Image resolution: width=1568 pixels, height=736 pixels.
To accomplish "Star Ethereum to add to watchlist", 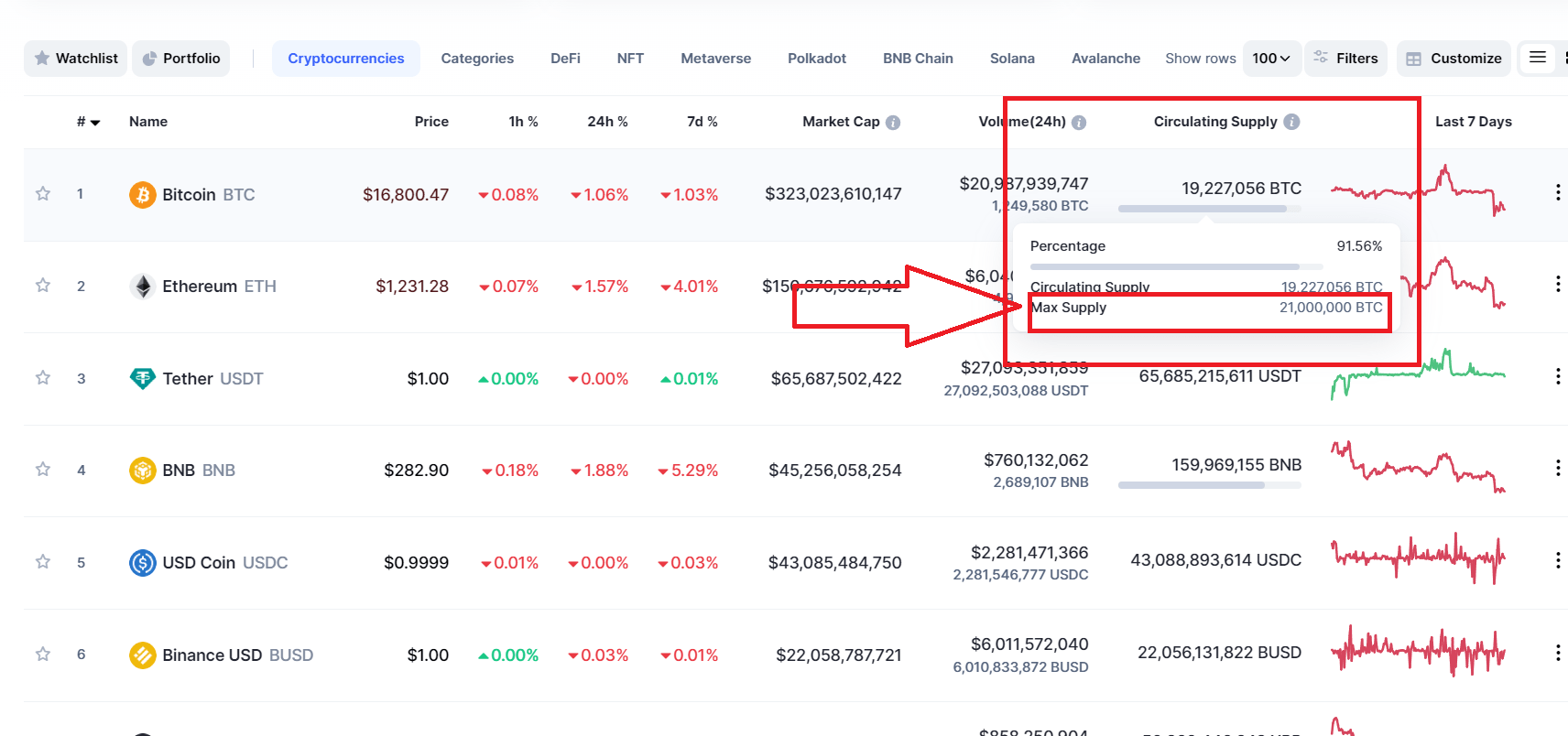I will pos(43,285).
